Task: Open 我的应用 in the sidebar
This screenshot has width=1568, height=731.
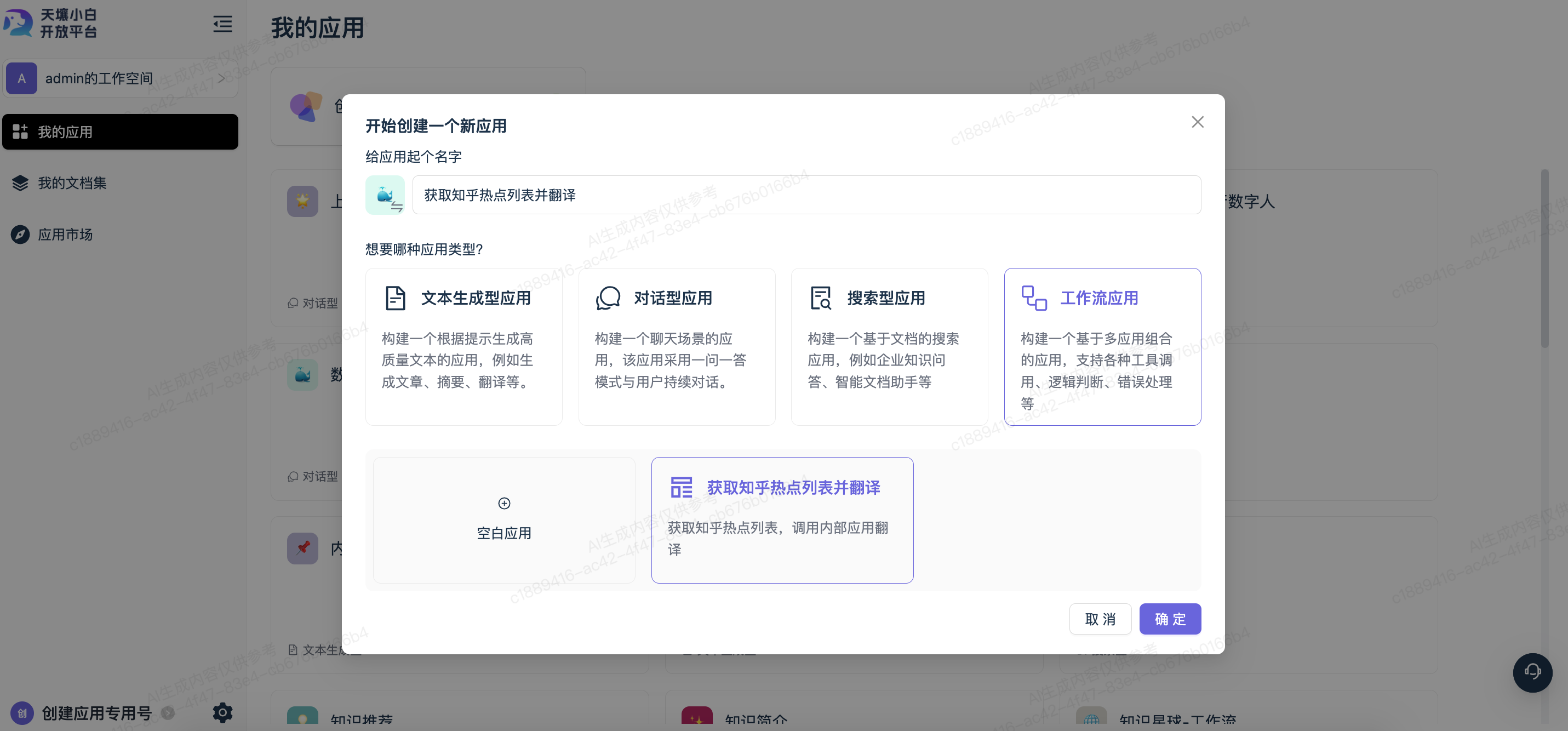Action: point(121,132)
